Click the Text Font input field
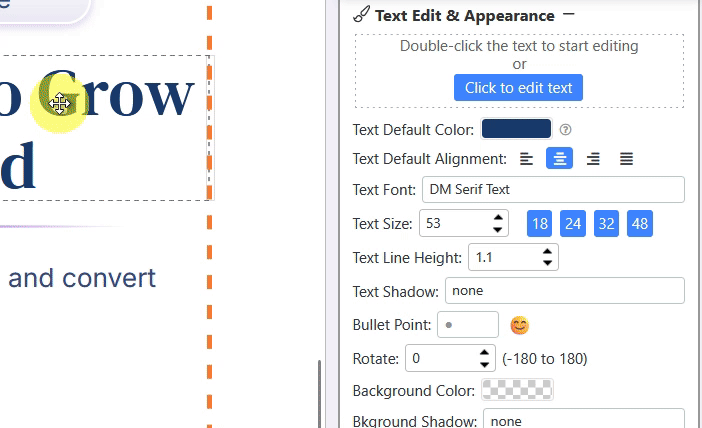 click(x=553, y=190)
